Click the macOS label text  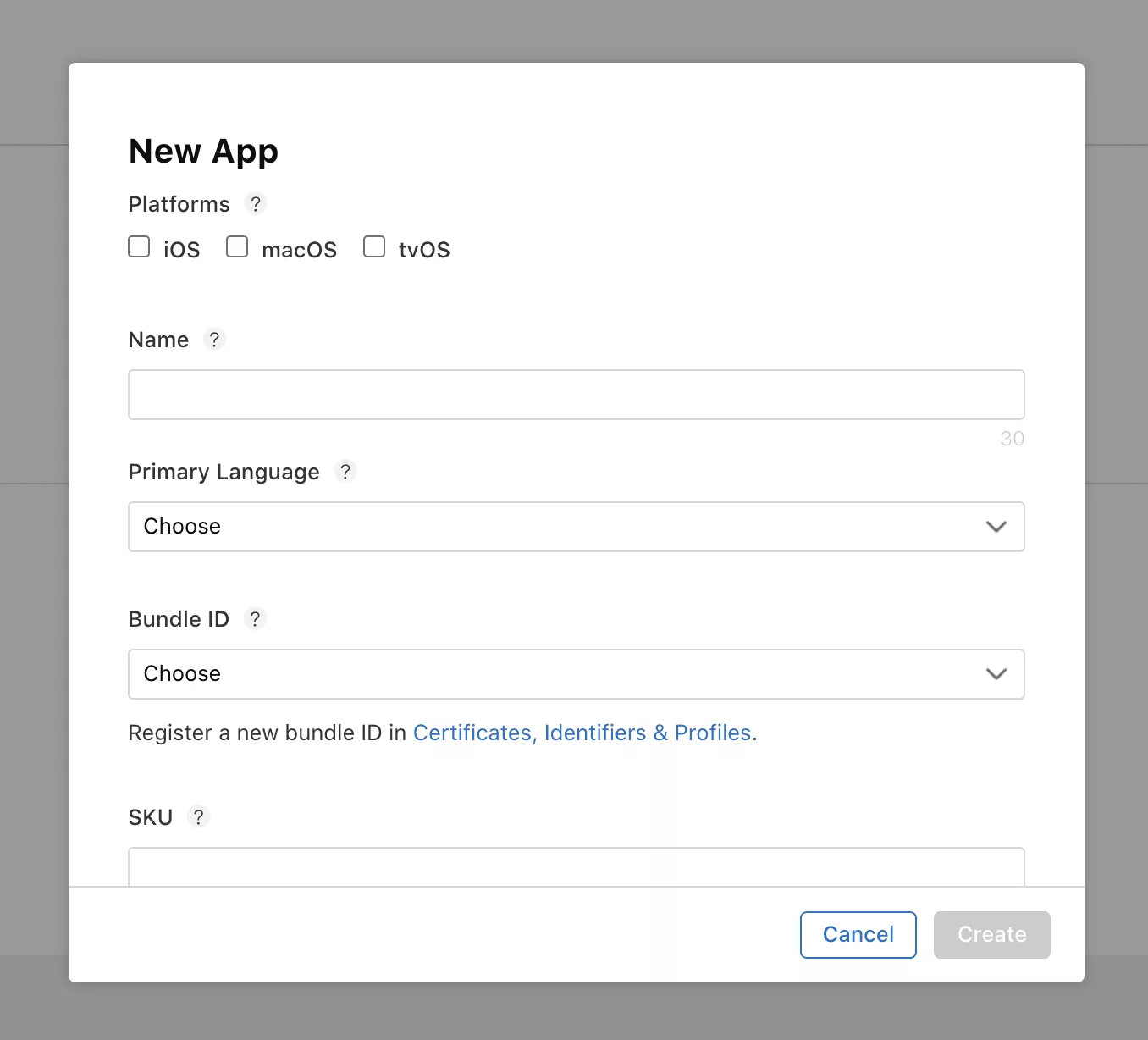(299, 250)
